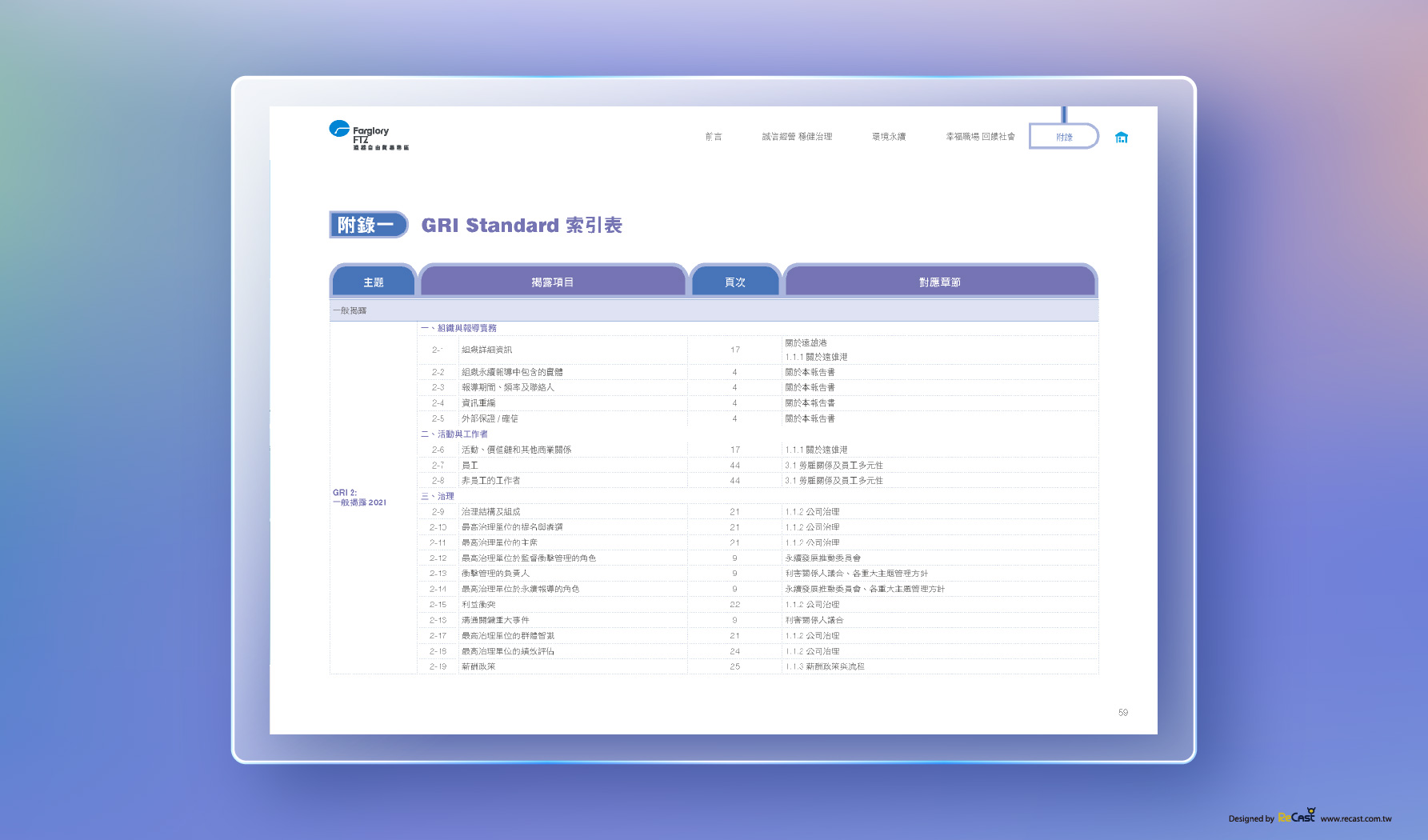Image resolution: width=1428 pixels, height=840 pixels.
Task: Click the 2-13 disclosure number
Action: [x=438, y=574]
